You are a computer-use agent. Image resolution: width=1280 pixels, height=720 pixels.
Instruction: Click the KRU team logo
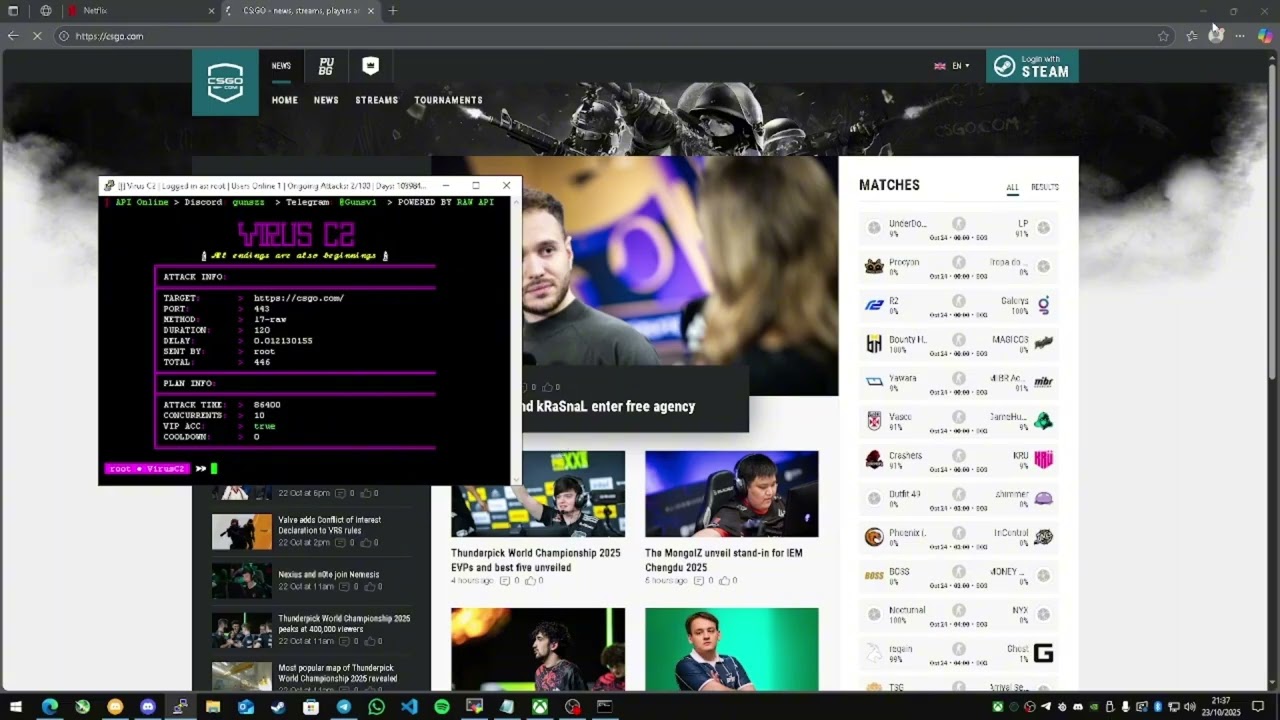tap(1043, 459)
